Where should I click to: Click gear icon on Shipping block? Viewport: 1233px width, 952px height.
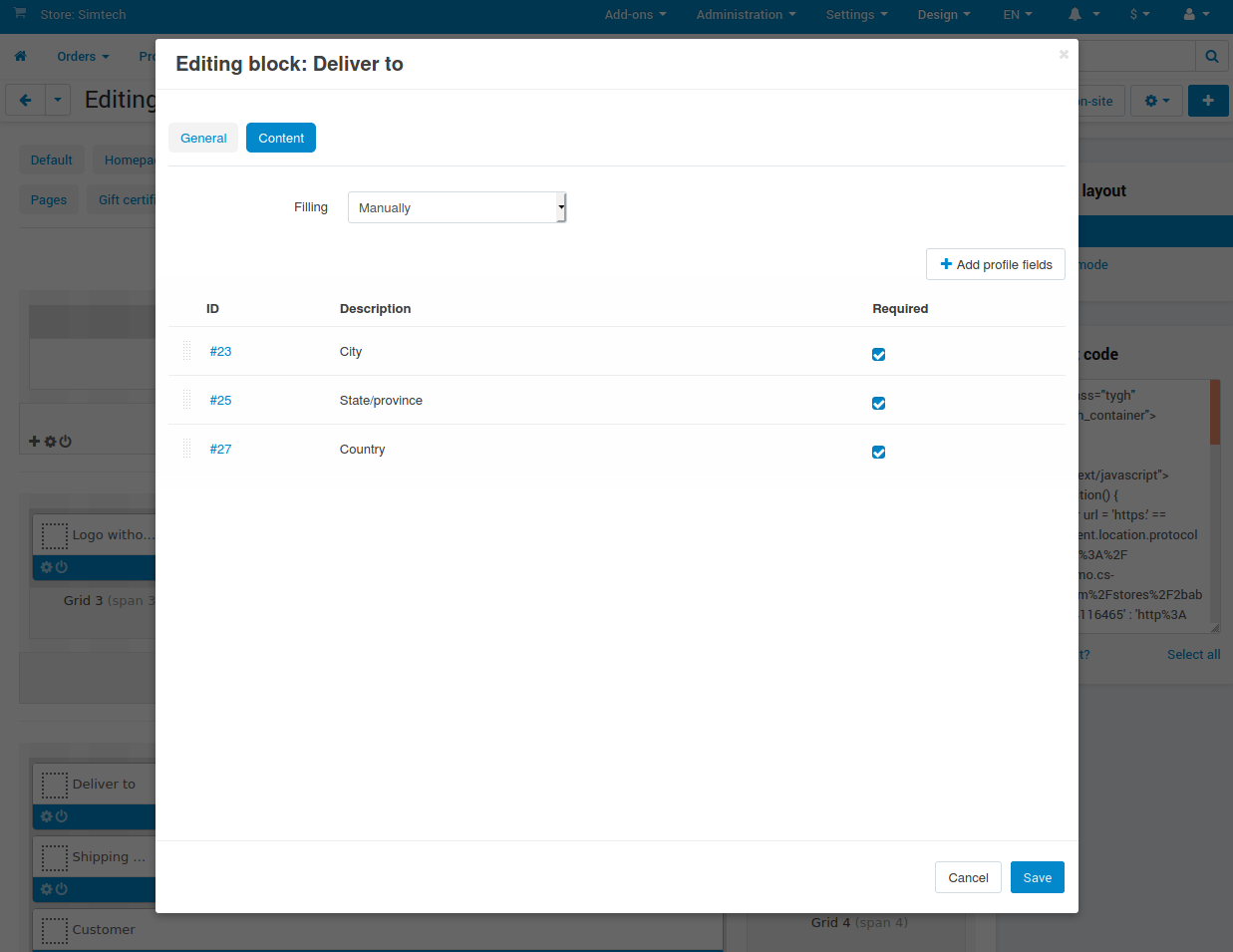(x=46, y=889)
